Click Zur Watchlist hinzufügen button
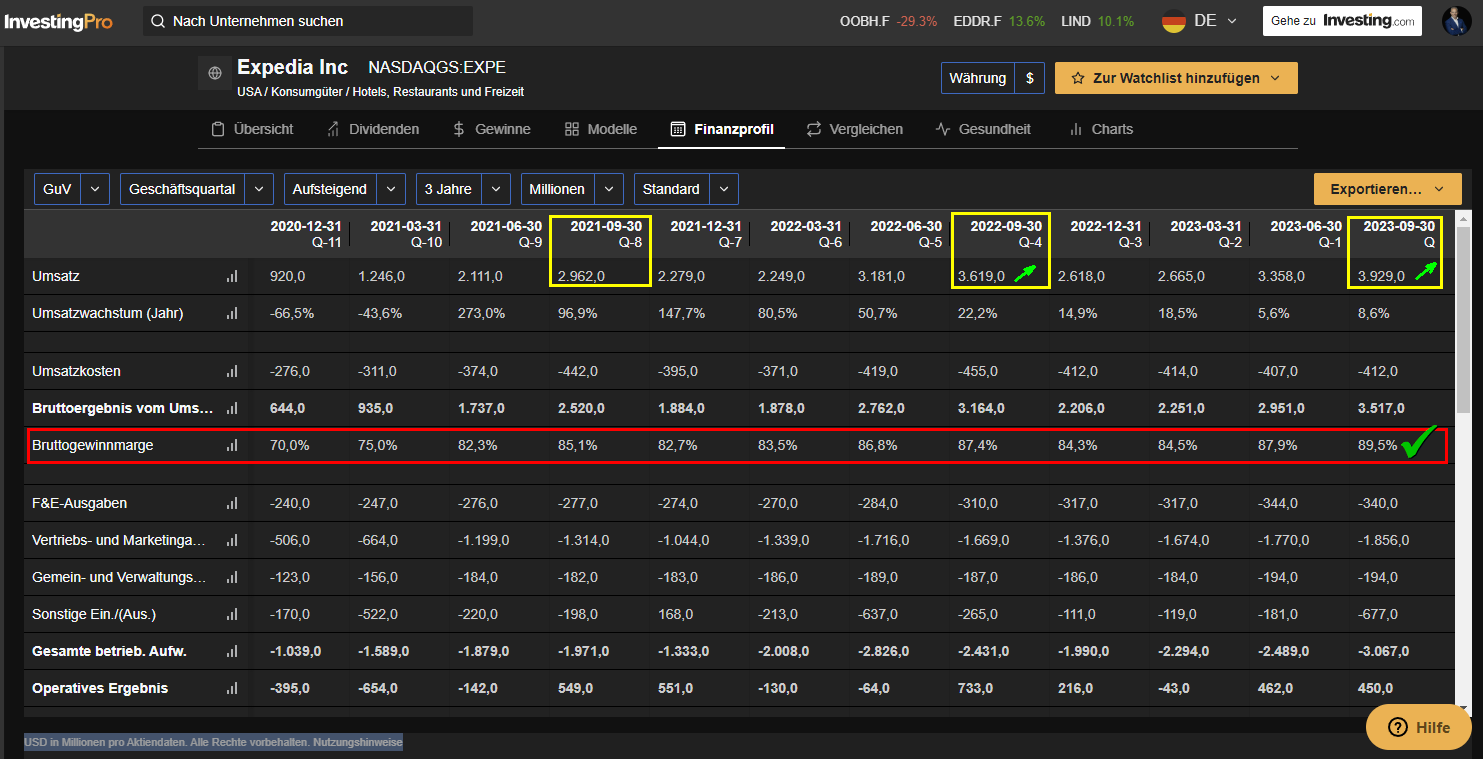The height and width of the screenshot is (759, 1483). 1175,78
